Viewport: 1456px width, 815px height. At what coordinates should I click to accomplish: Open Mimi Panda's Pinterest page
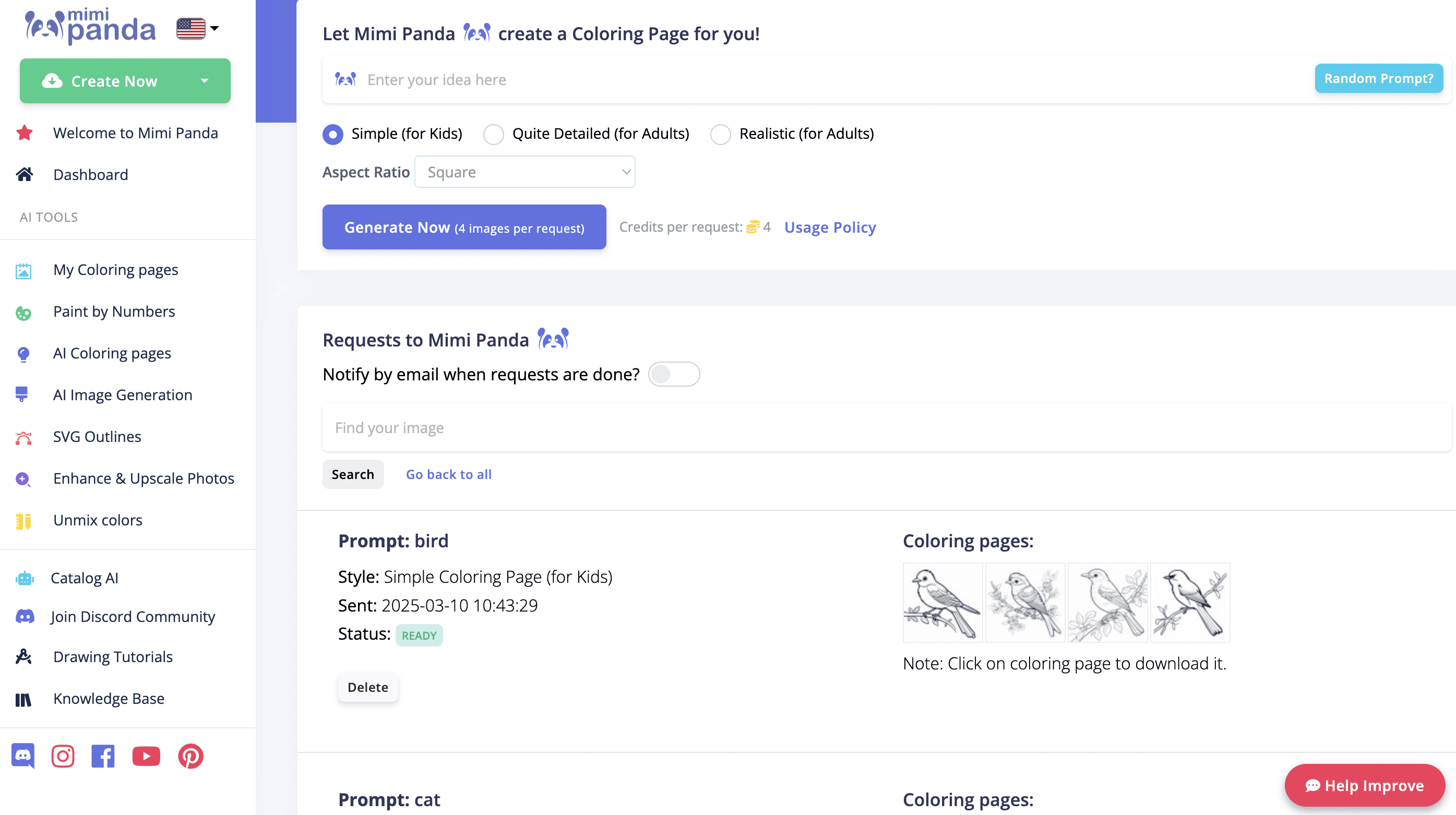(x=191, y=756)
